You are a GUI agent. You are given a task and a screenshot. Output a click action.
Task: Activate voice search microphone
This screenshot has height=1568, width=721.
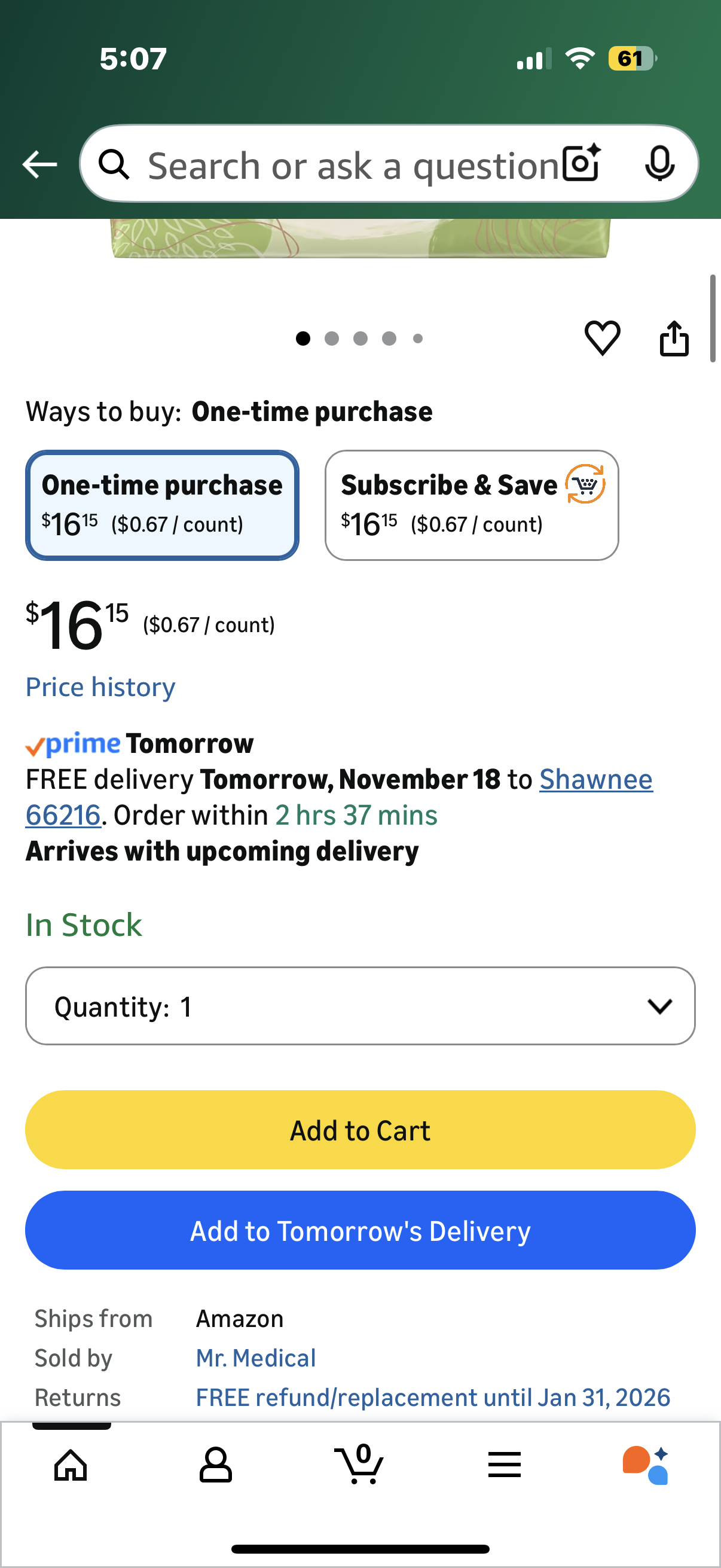tap(661, 163)
